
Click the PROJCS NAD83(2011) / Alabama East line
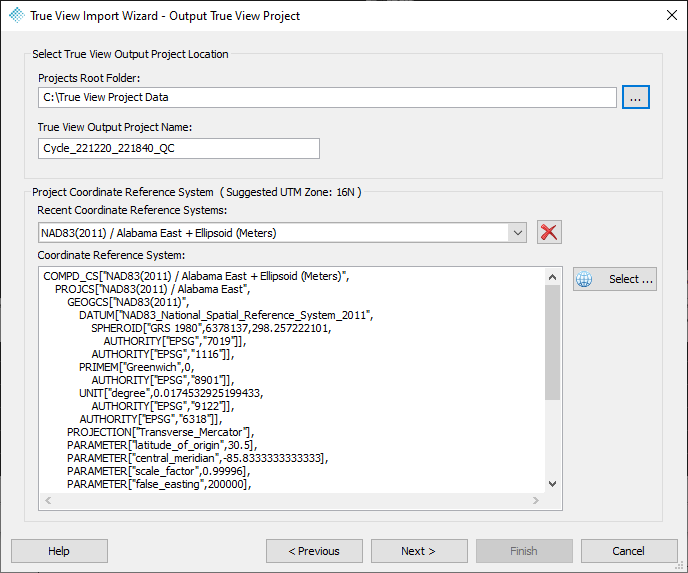click(x=152, y=290)
